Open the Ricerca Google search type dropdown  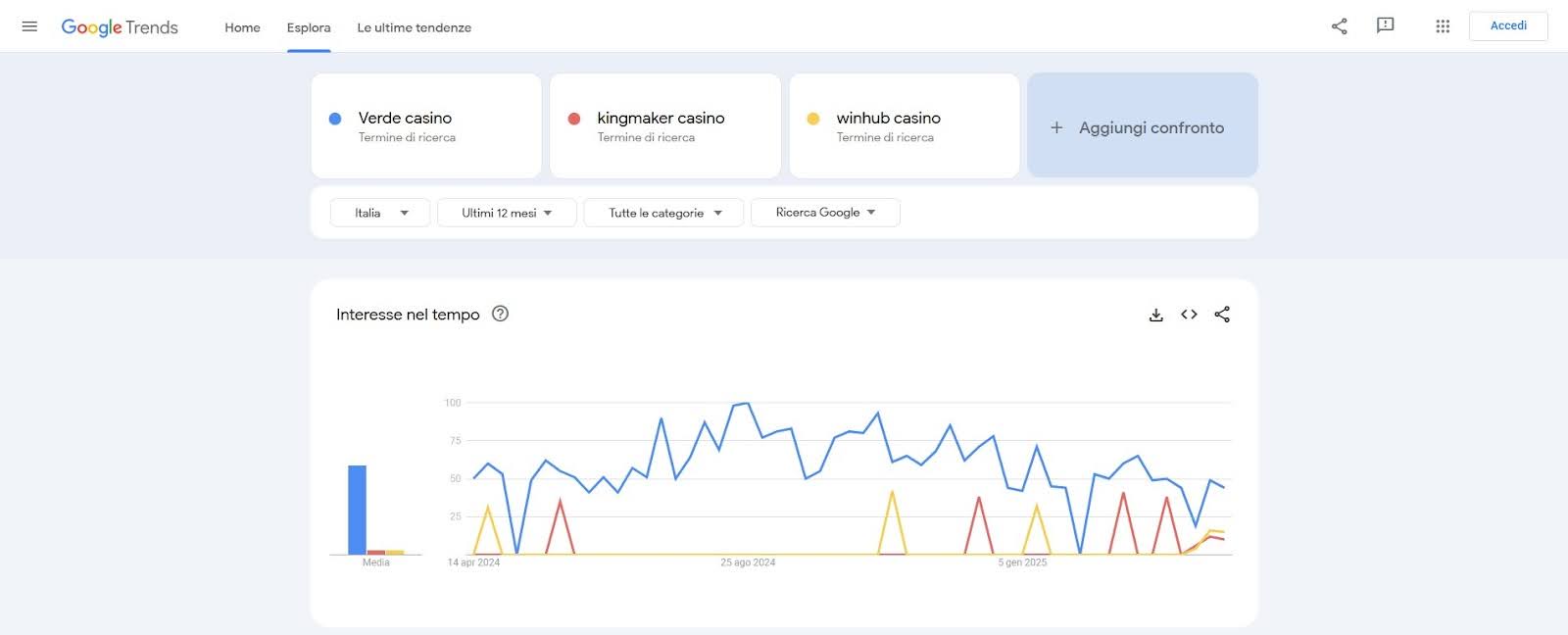tap(825, 213)
